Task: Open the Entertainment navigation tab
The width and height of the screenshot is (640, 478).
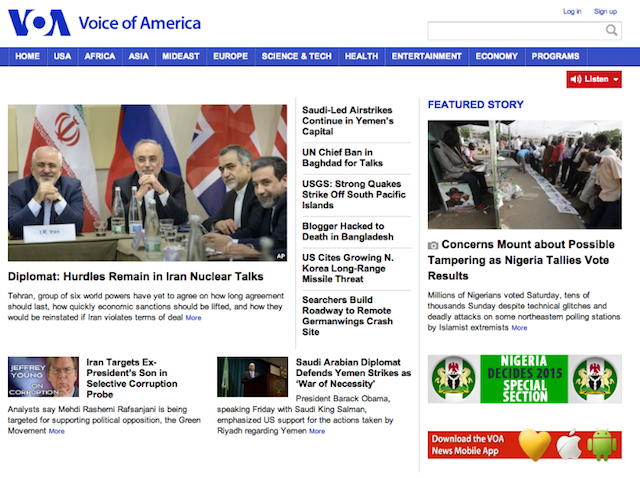Action: coord(427,56)
